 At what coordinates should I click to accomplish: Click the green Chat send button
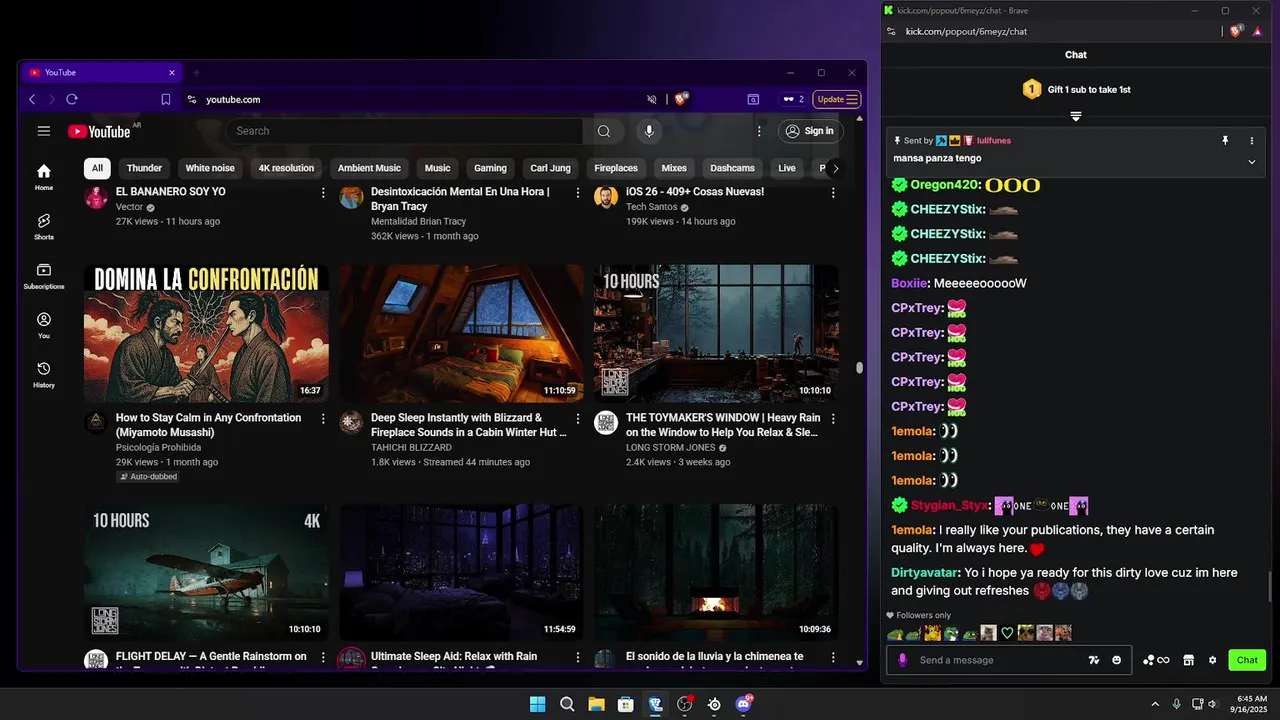point(1247,660)
